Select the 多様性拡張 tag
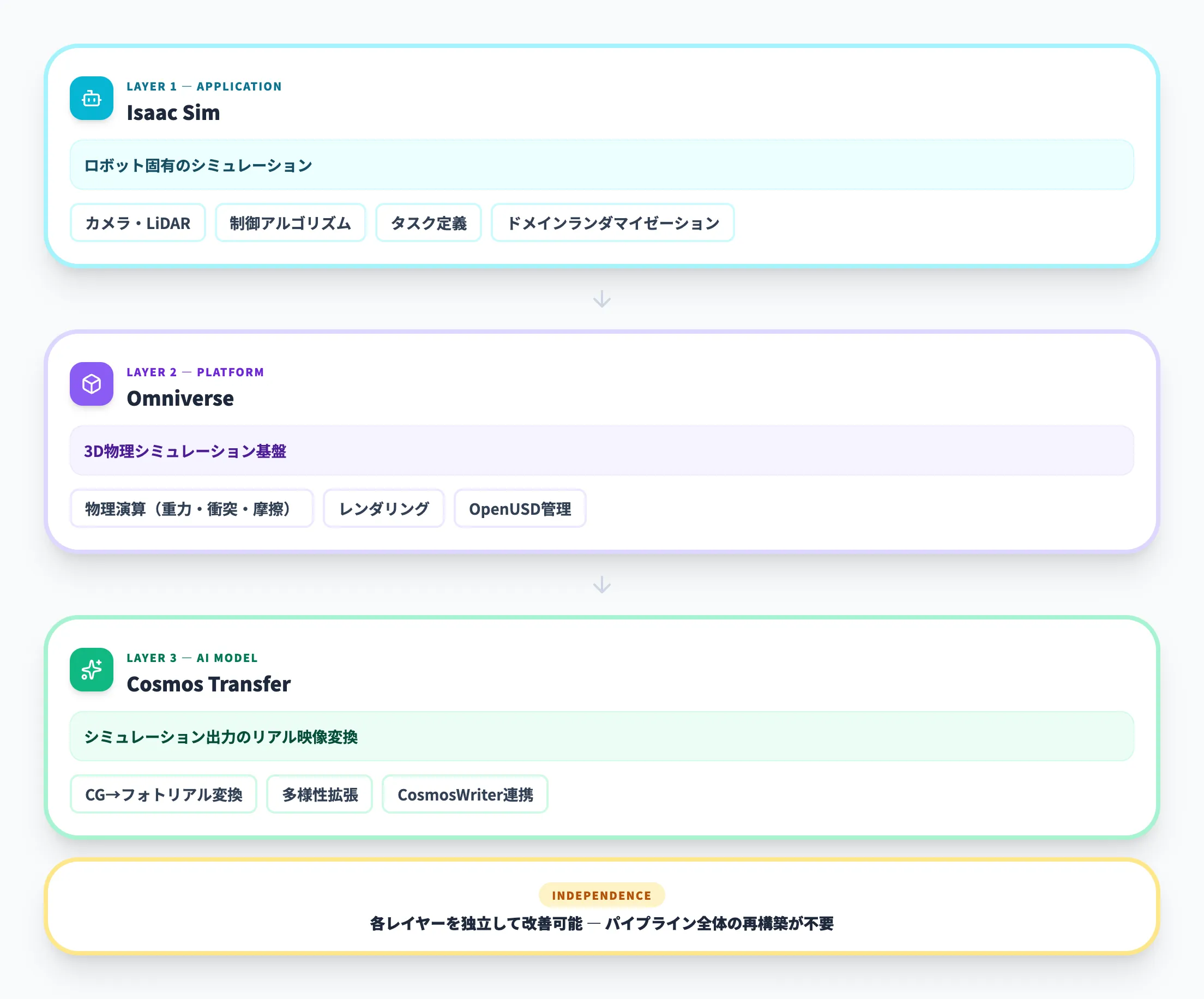 coord(320,795)
